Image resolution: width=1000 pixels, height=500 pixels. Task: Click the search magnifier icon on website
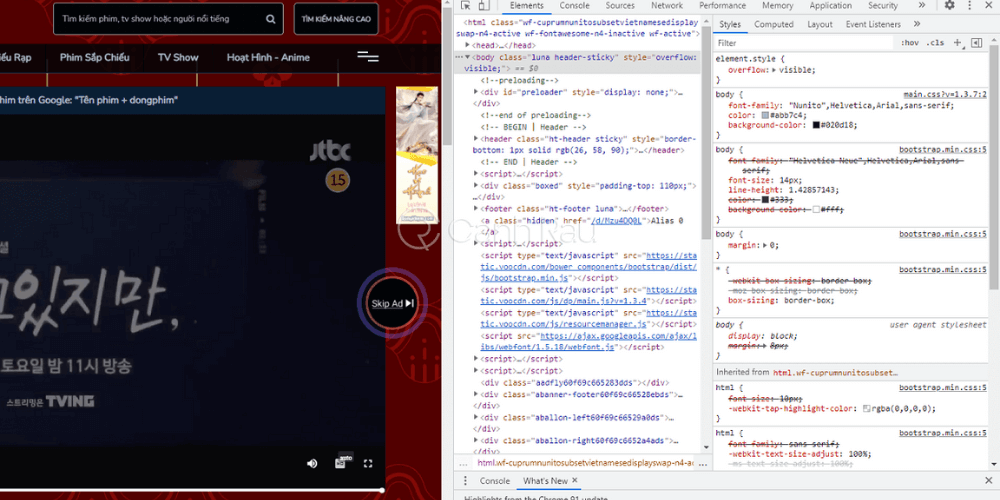pos(271,19)
